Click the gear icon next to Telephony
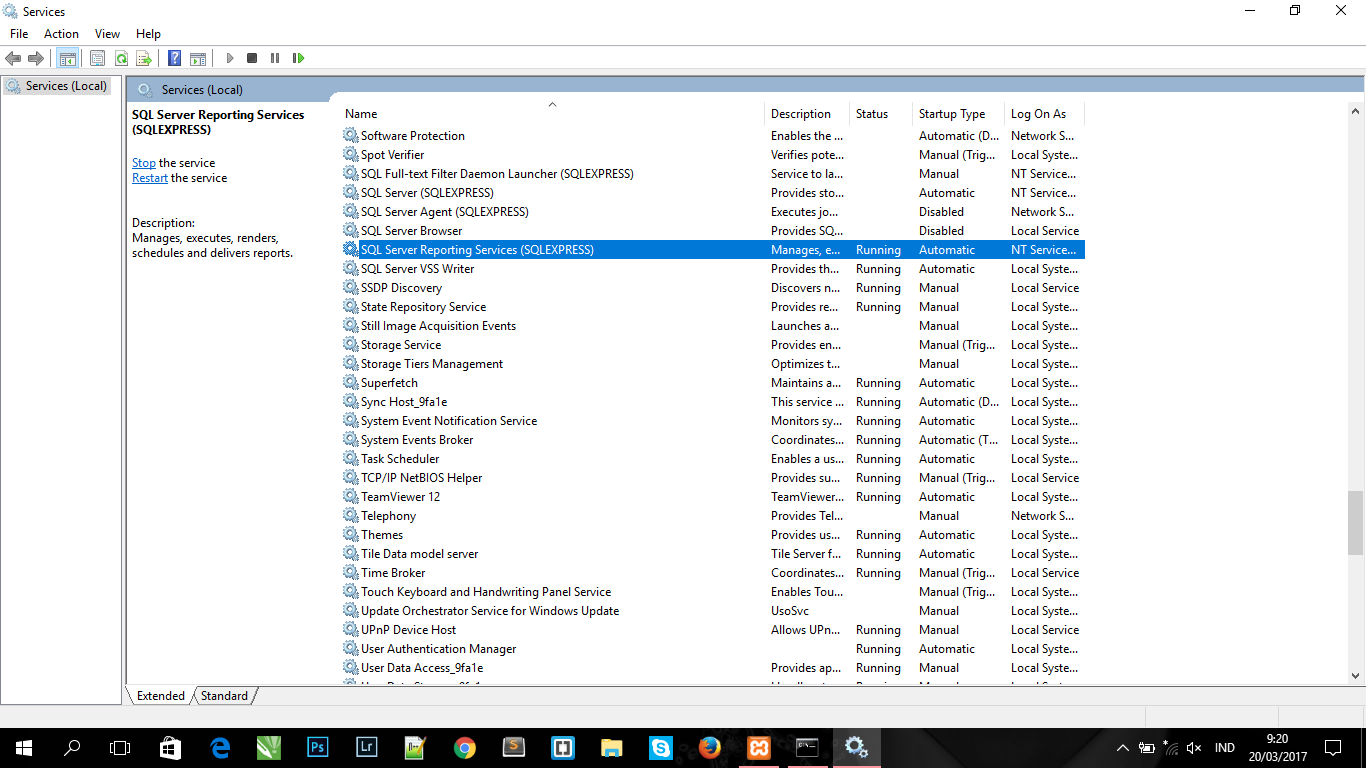This screenshot has height=768, width=1366. [351, 516]
